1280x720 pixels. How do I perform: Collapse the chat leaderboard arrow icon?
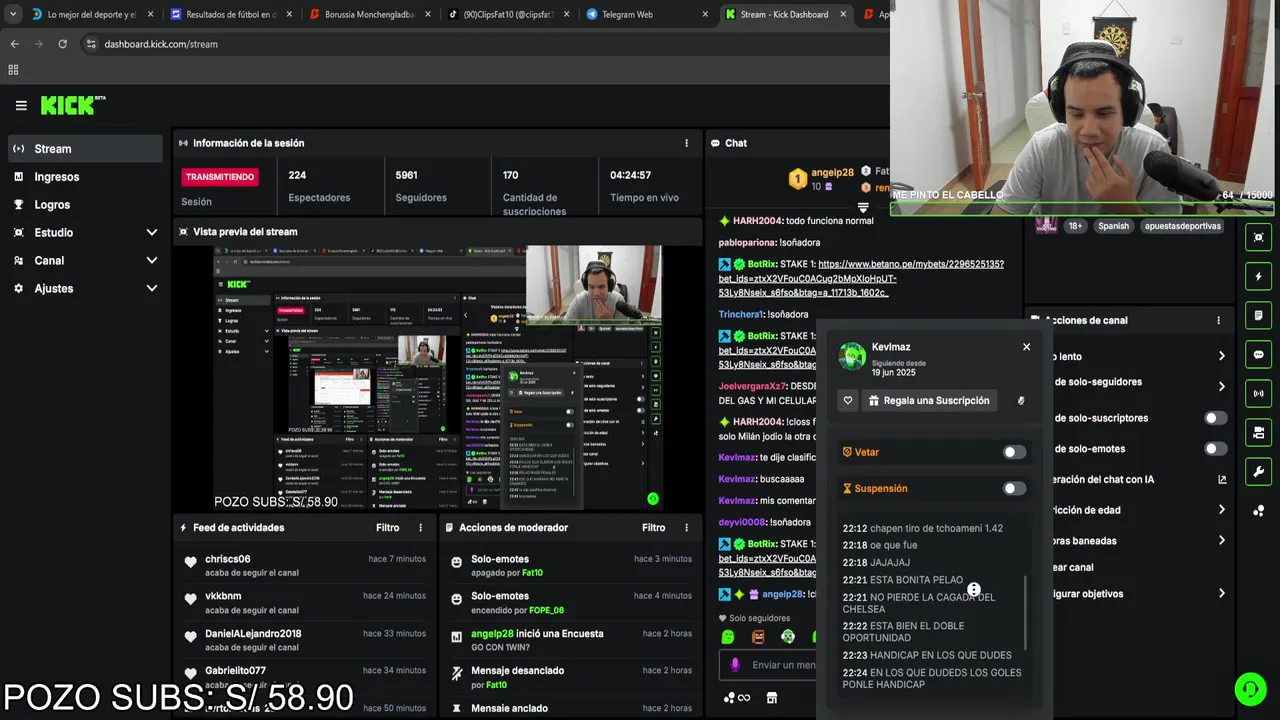(x=863, y=208)
